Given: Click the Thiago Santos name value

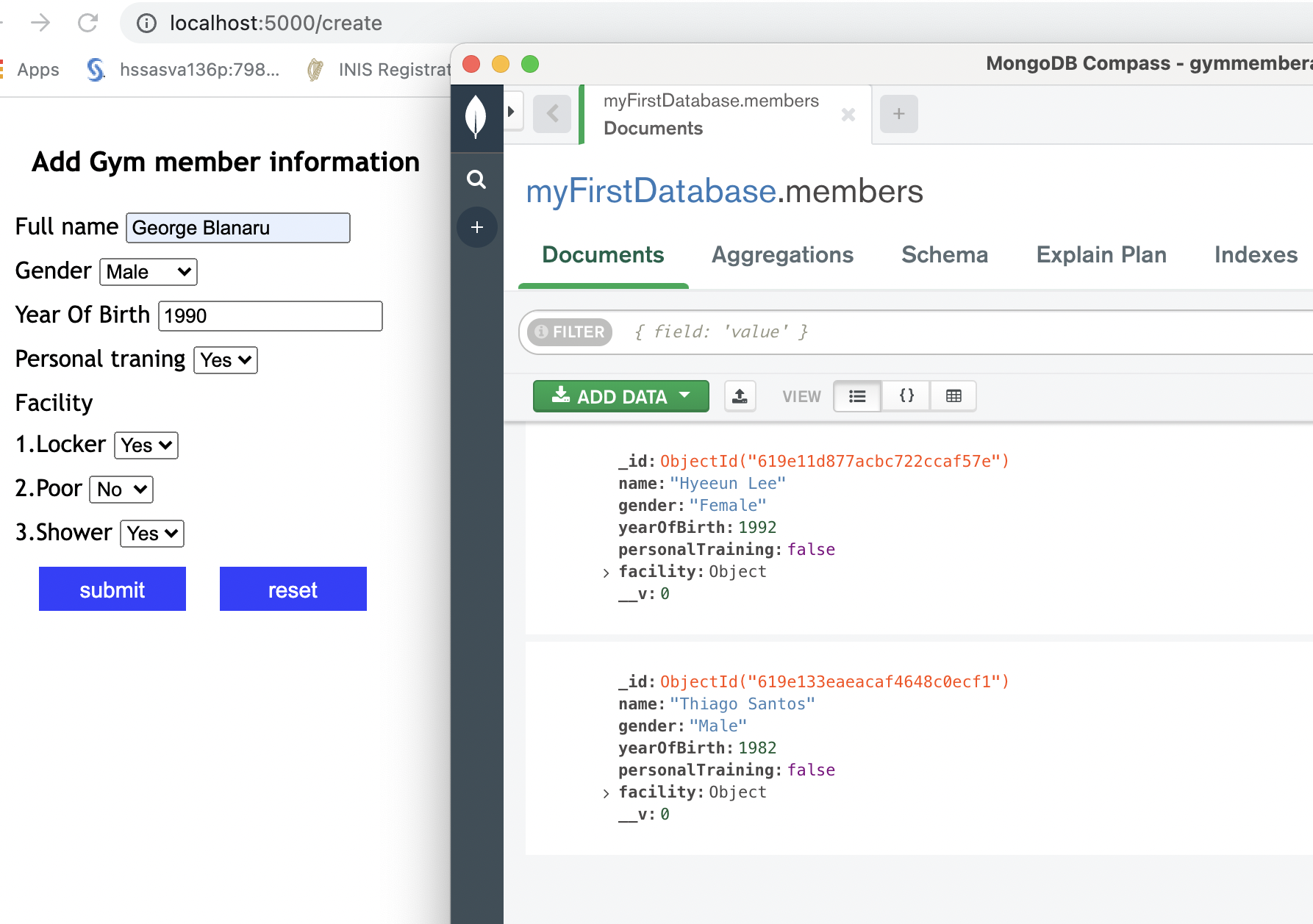Looking at the screenshot, I should tap(743, 704).
